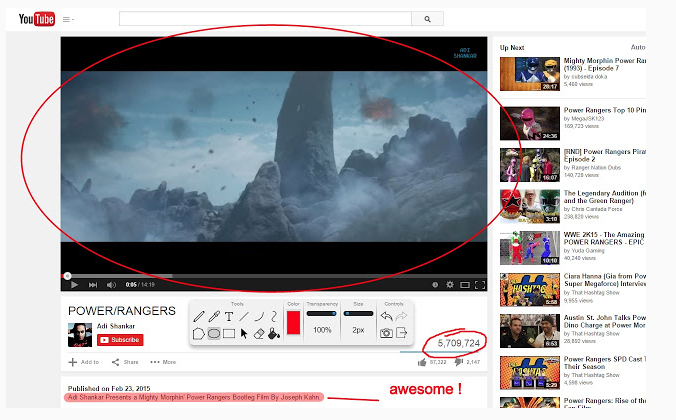Click Add to playlist button
The image size is (676, 420).
[x=84, y=362]
